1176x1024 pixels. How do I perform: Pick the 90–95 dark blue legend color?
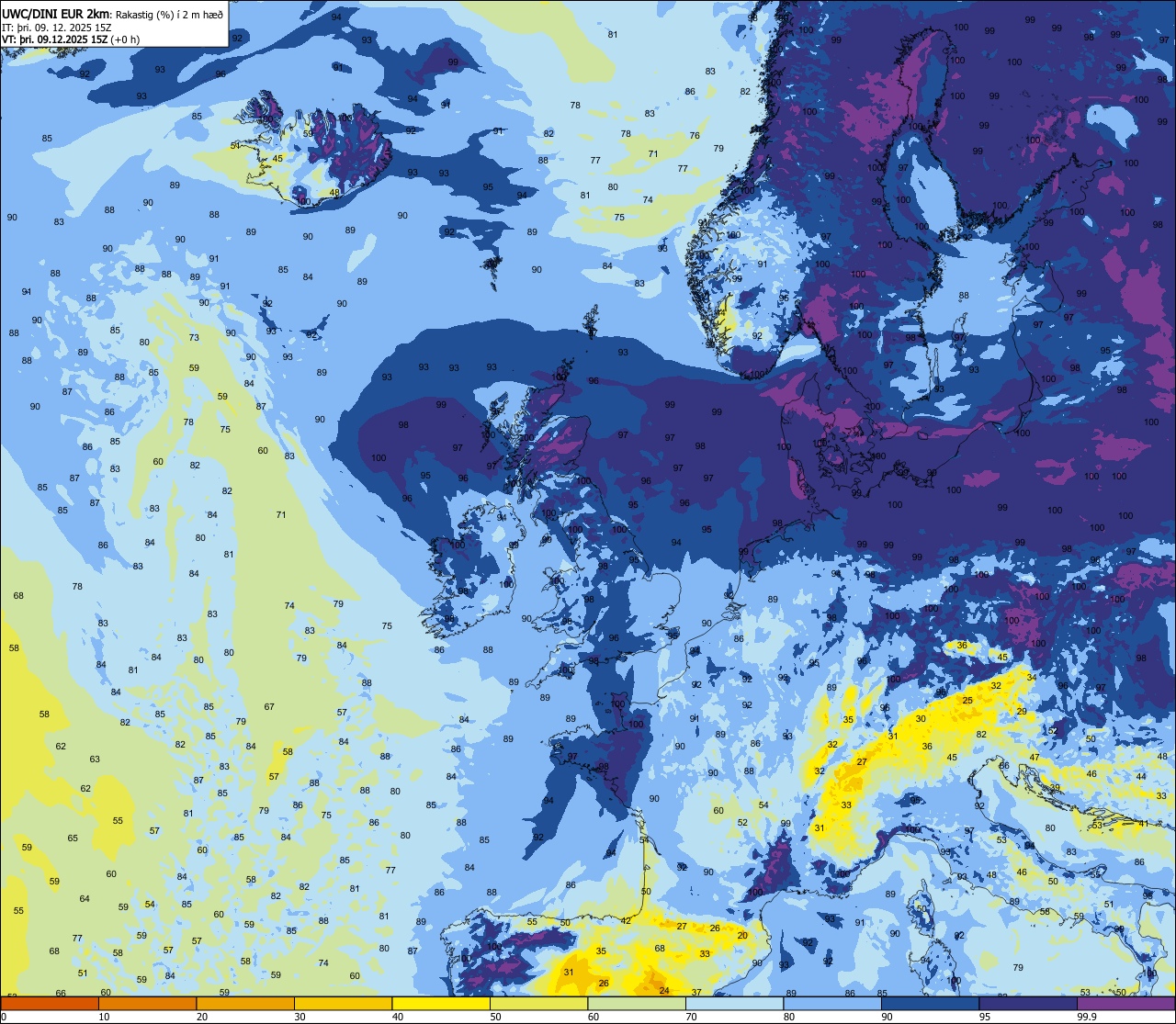[930, 1003]
